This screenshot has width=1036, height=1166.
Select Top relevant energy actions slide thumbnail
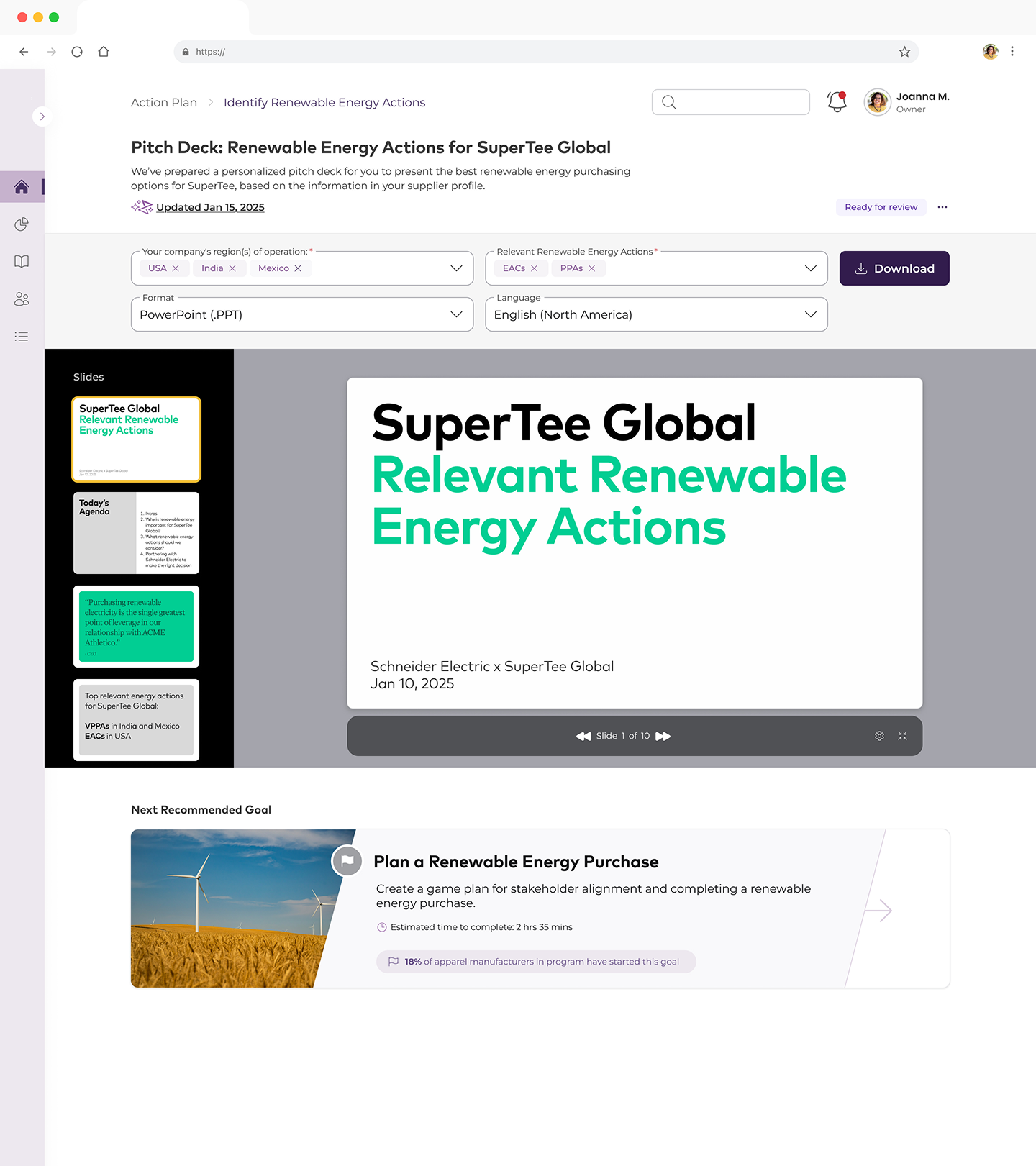[136, 720]
